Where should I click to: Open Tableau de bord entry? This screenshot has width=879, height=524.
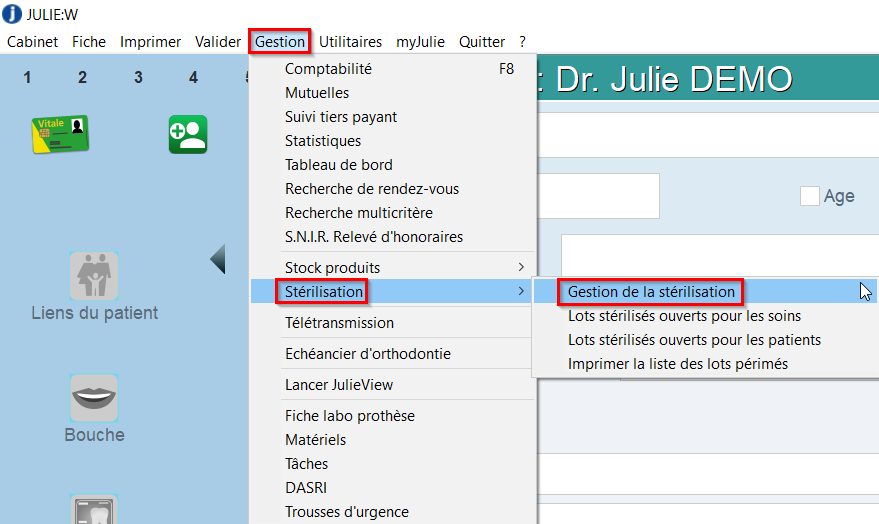[x=393, y=165]
